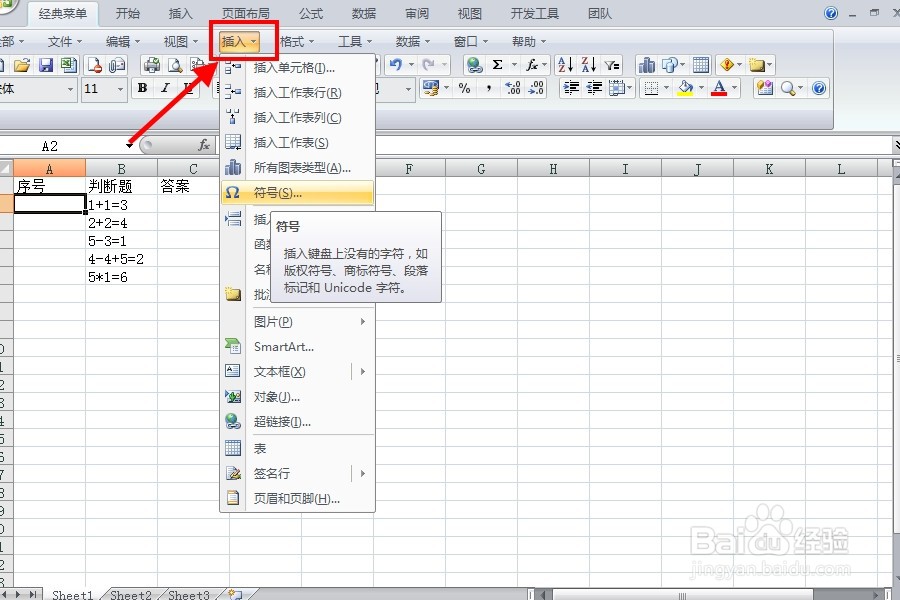This screenshot has width=900, height=600.
Task: Click the chart column icon in toolbar
Action: click(647, 65)
